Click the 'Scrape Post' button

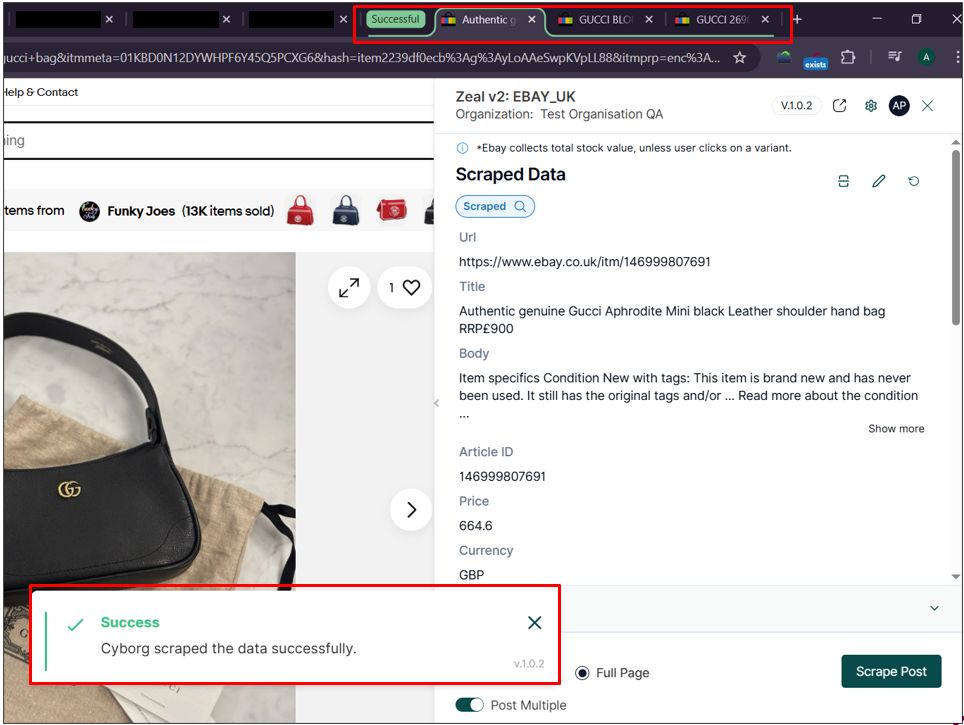891,672
